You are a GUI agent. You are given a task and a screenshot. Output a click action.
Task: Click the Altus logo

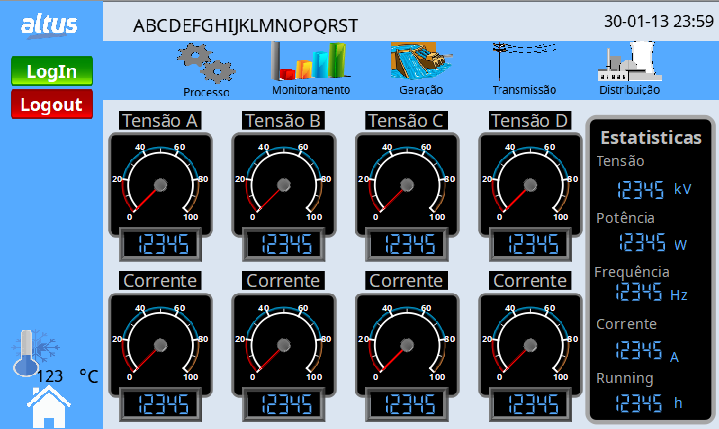(x=48, y=21)
